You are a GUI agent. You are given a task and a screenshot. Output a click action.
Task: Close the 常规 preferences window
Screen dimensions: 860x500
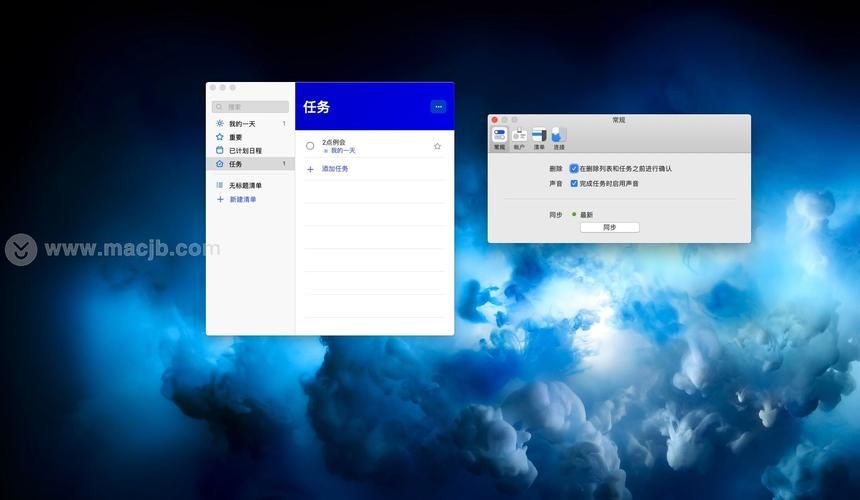tap(494, 120)
